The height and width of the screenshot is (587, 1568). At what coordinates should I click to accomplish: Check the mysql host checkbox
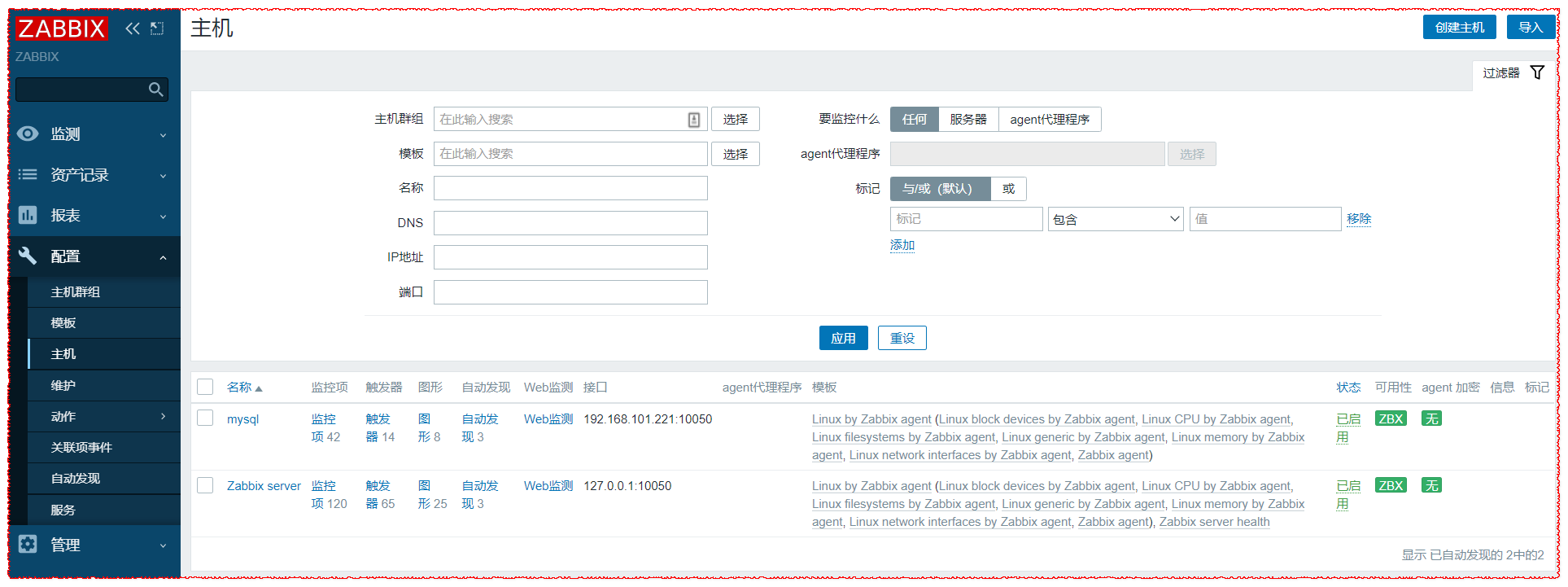205,418
